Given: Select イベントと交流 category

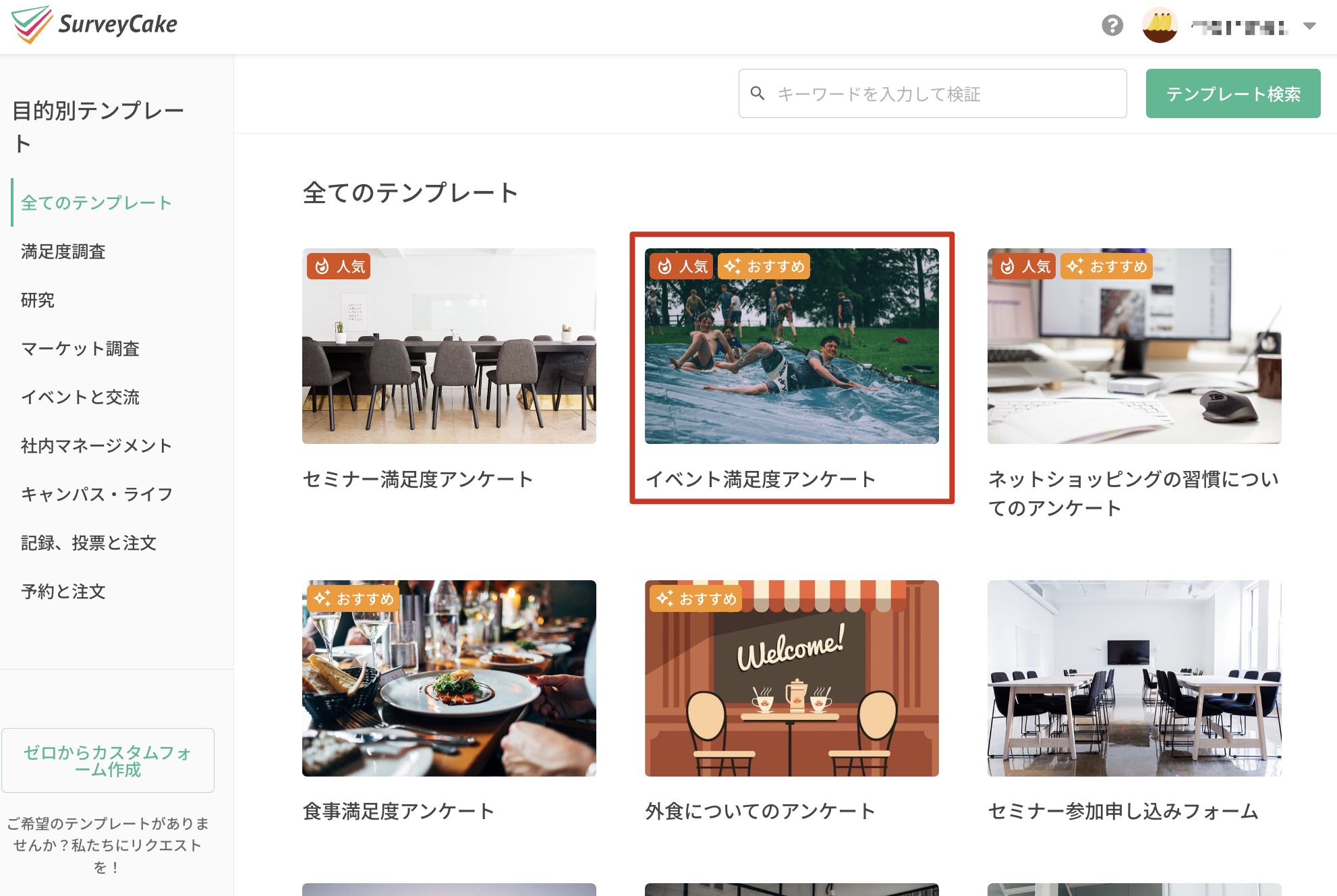Looking at the screenshot, I should click(x=80, y=397).
